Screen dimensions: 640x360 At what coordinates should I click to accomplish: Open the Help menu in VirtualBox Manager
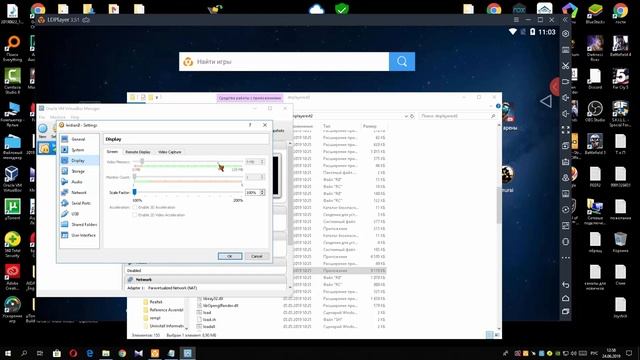(75, 117)
